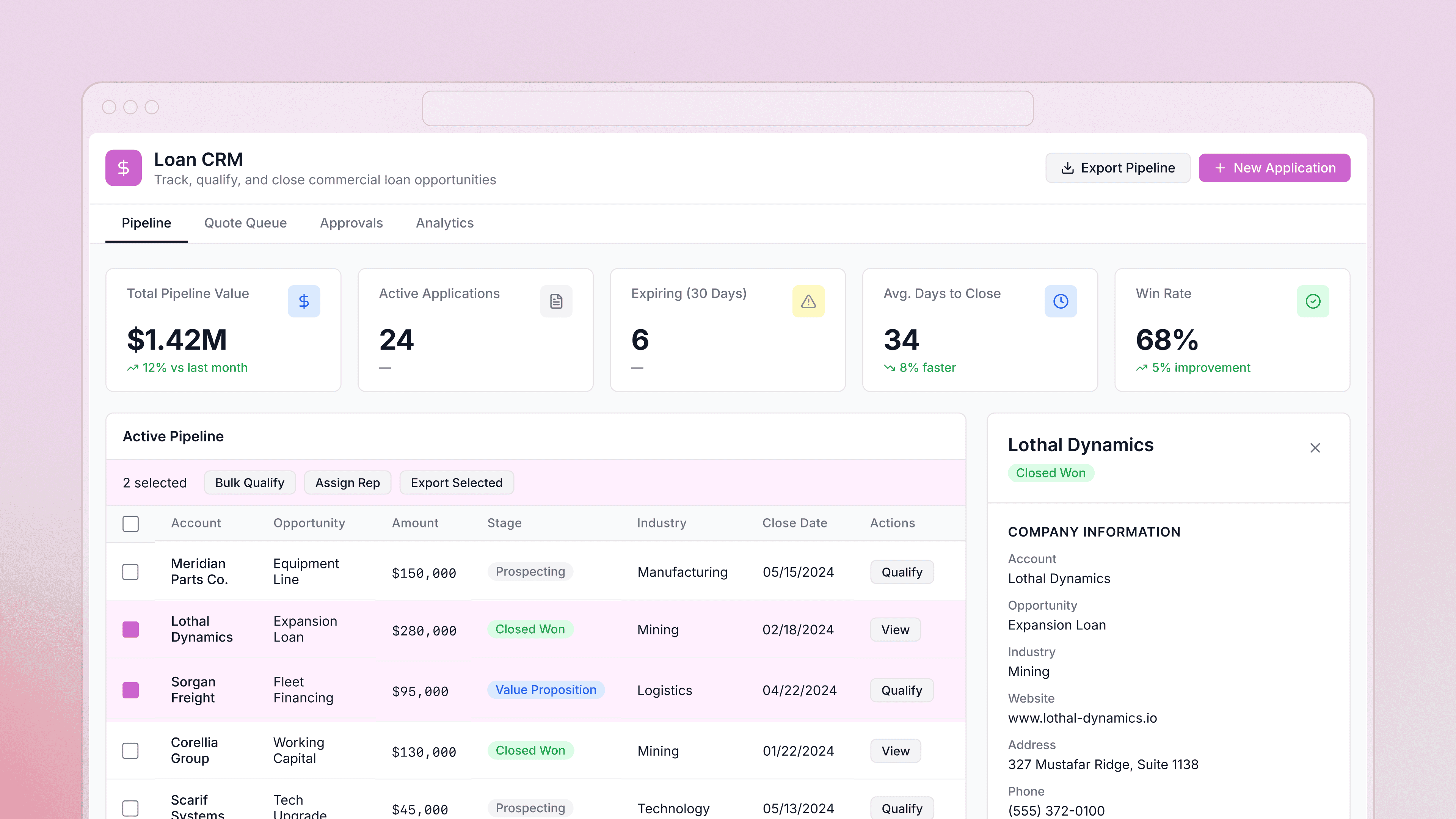1456x819 pixels.
Task: Click the 04/22/2024 close date cell
Action: coord(799,690)
